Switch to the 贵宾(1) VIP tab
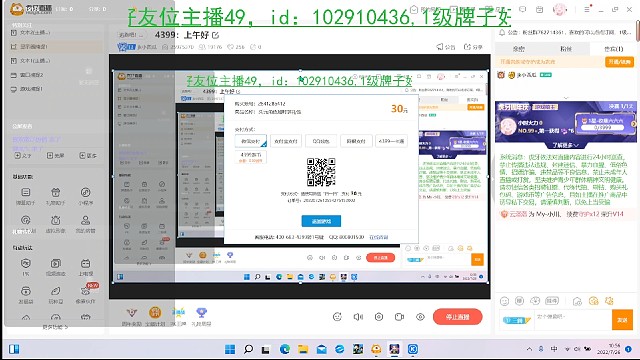 (x=613, y=49)
